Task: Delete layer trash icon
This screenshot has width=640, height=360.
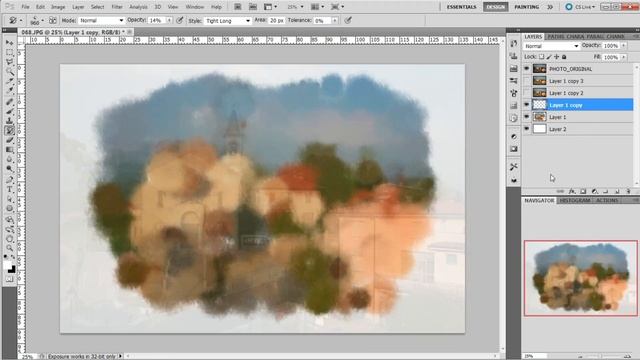Action: click(628, 191)
